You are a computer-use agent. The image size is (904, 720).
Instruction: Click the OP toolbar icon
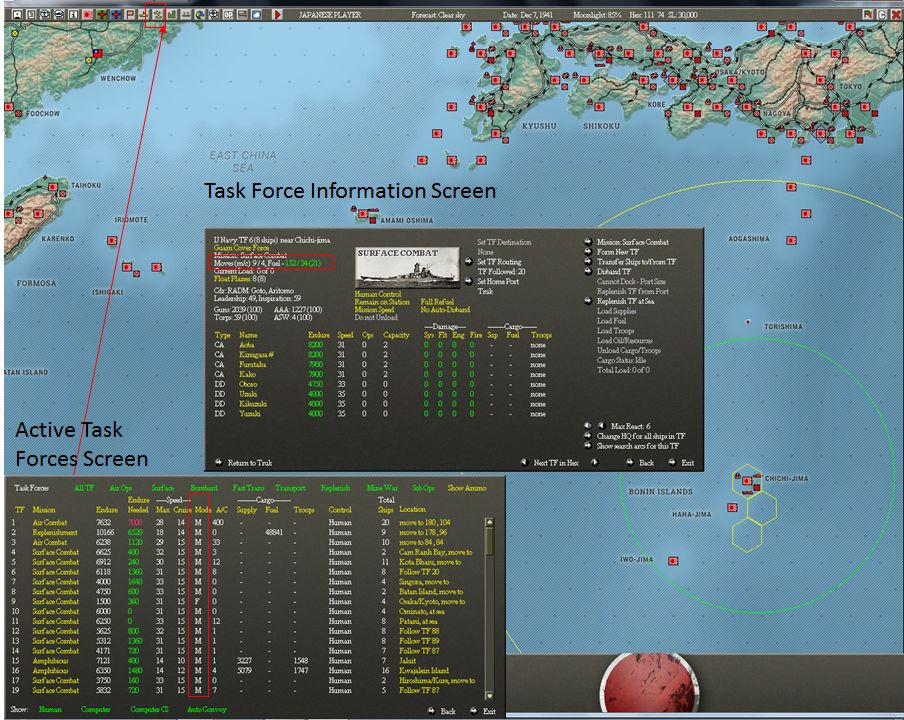tap(228, 14)
